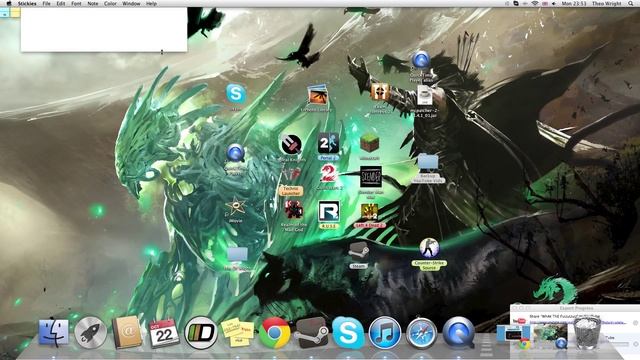640x360 pixels.
Task: Launch Google Chrome from the Dock
Action: click(x=274, y=333)
